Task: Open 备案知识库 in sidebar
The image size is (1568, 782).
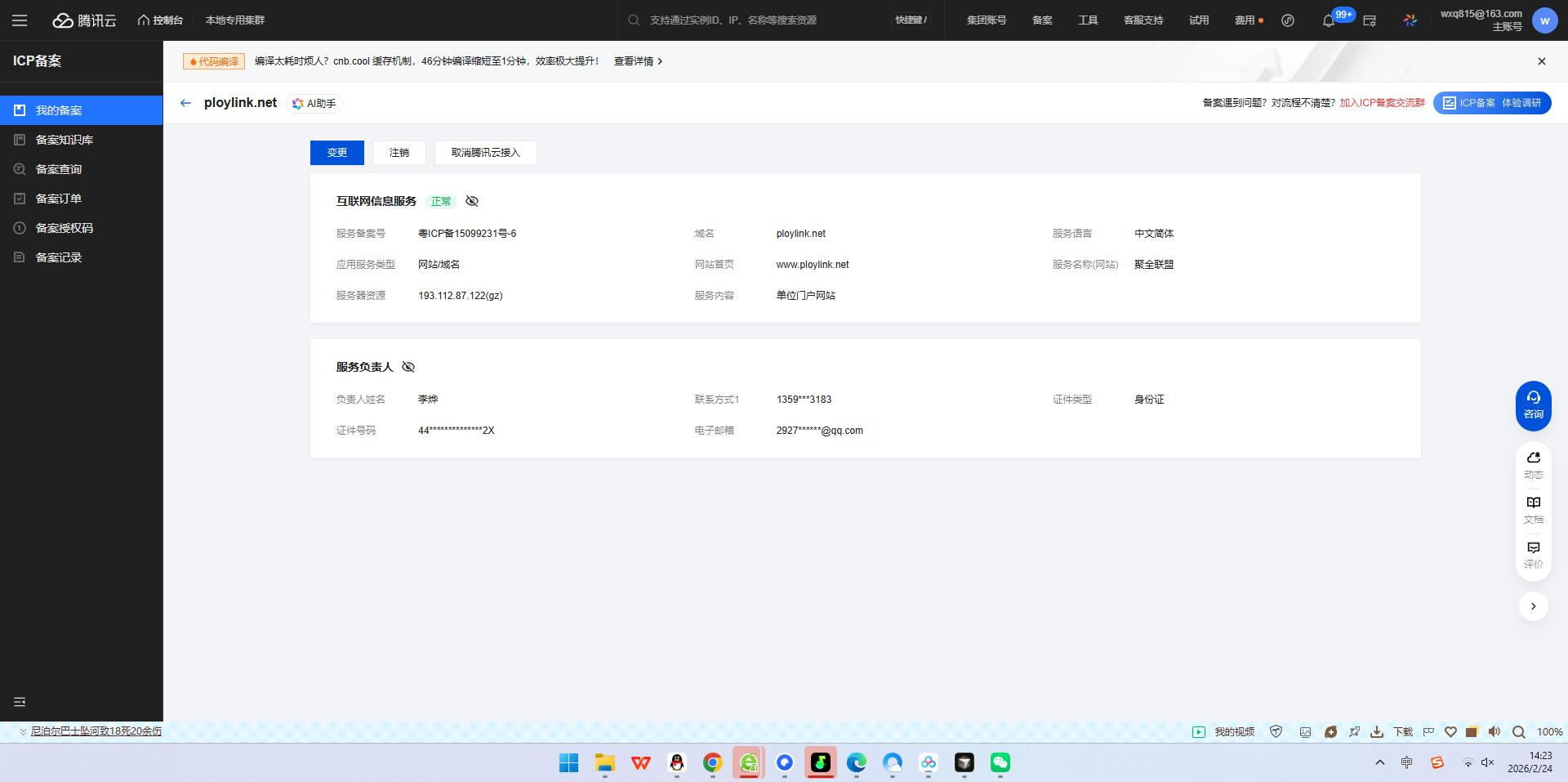Action: (x=82, y=140)
